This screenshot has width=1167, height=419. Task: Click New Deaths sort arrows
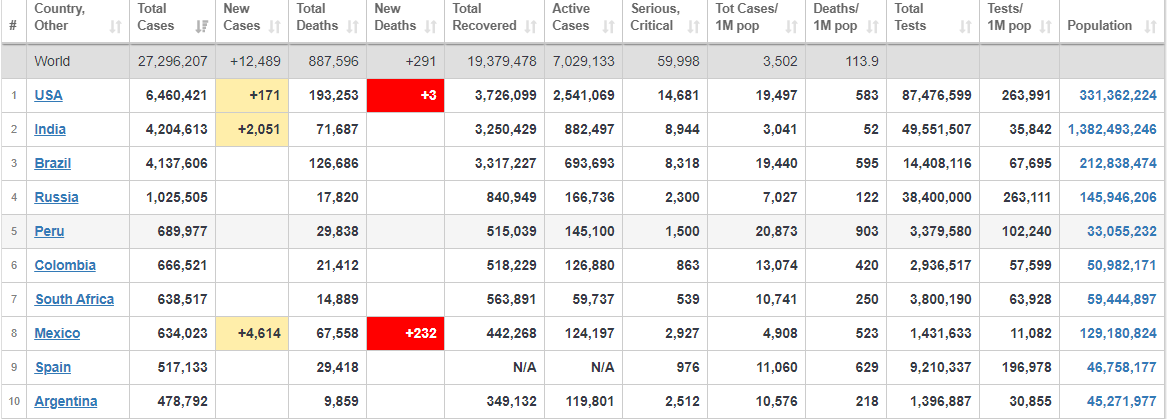pyautogui.click(x=430, y=26)
